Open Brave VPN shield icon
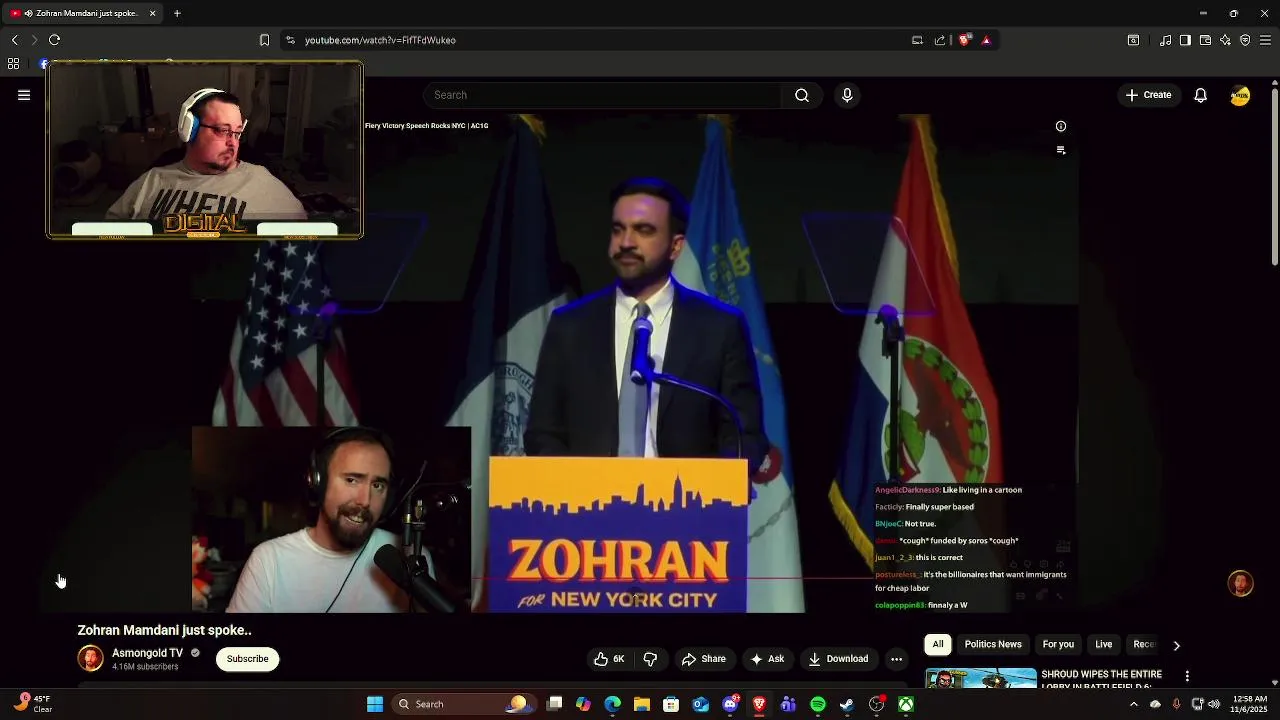 (x=1245, y=40)
